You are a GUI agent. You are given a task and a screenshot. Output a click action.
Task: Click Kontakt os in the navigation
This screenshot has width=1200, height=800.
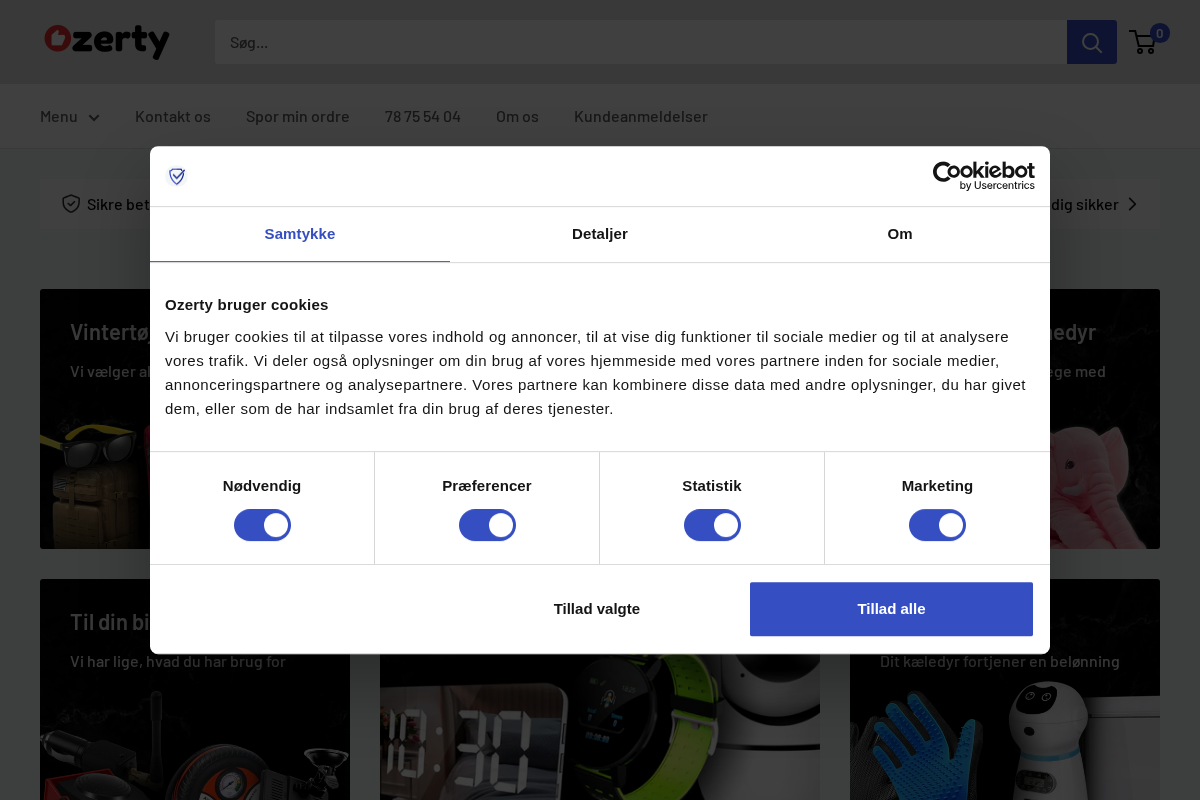[x=172, y=116]
